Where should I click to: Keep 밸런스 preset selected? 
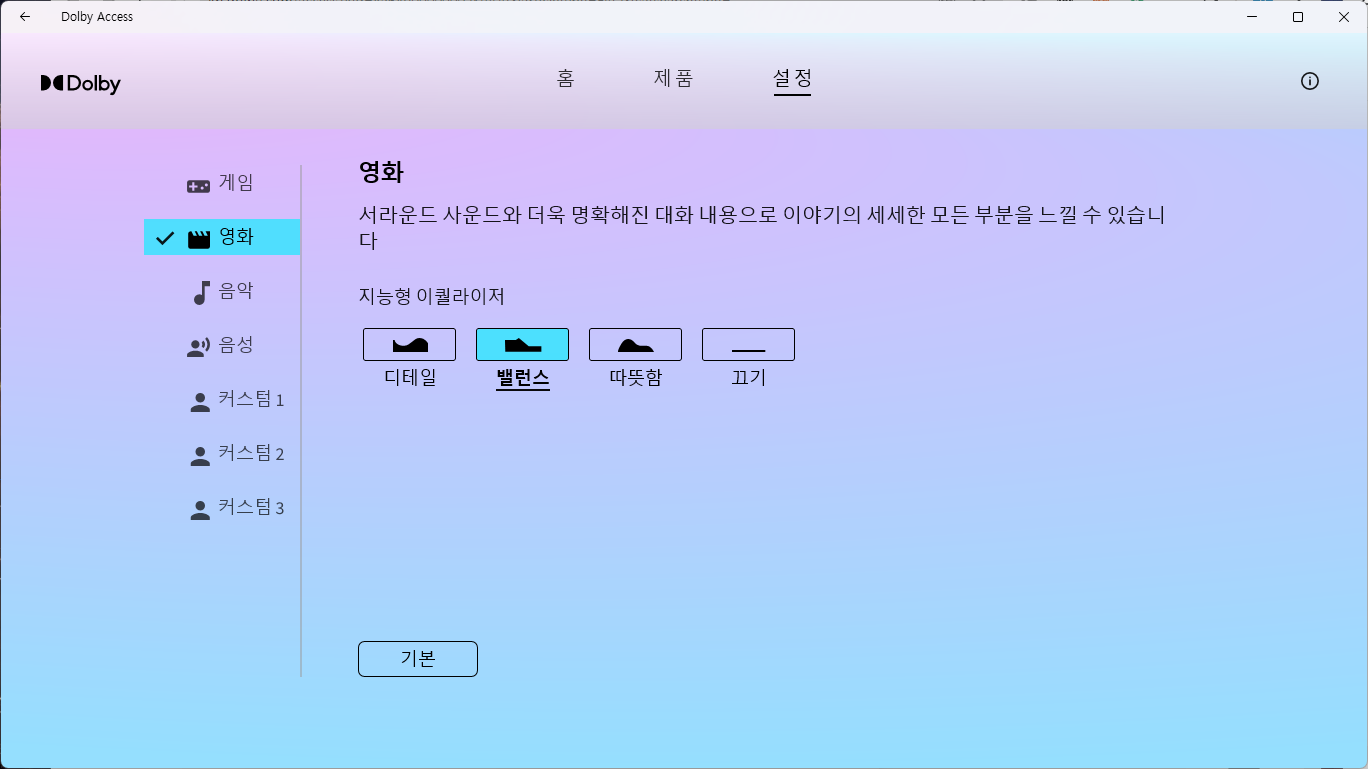click(x=522, y=343)
